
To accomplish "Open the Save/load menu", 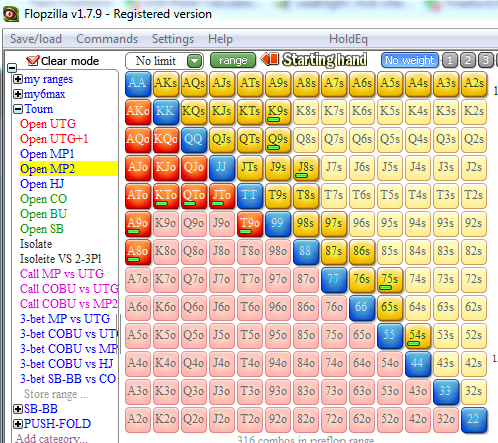I will [36, 39].
